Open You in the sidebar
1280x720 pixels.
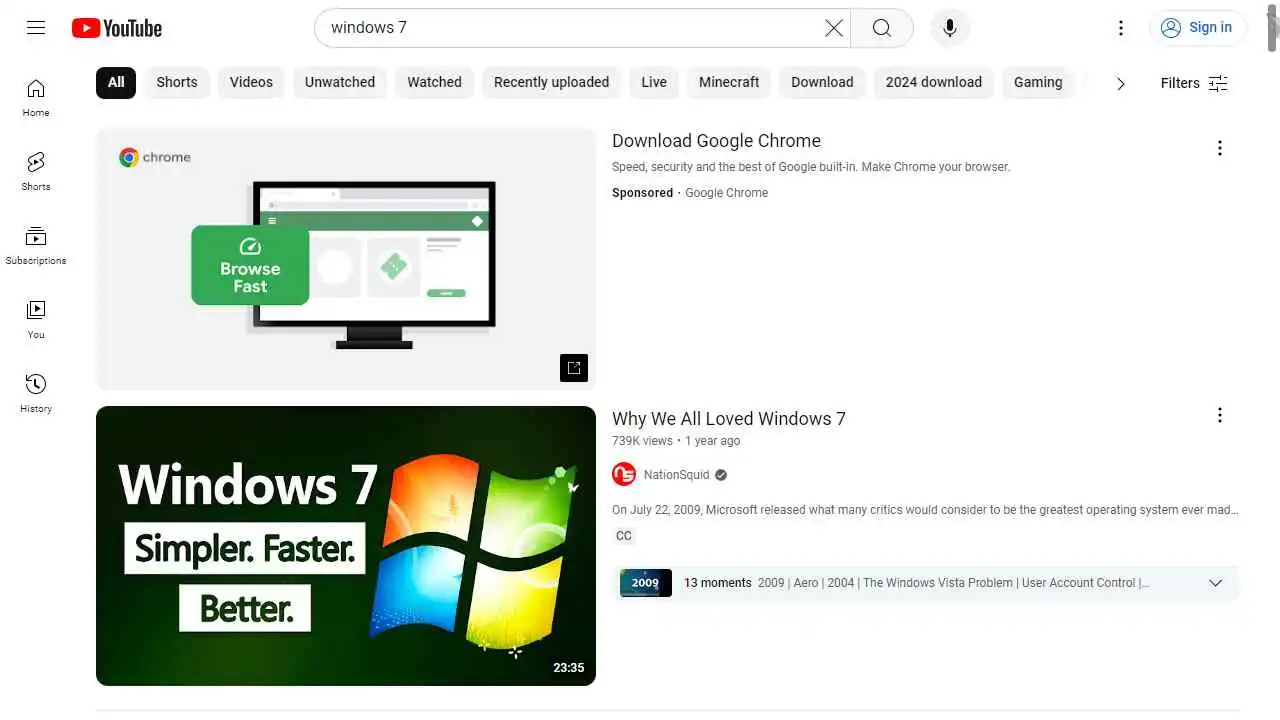[36, 320]
